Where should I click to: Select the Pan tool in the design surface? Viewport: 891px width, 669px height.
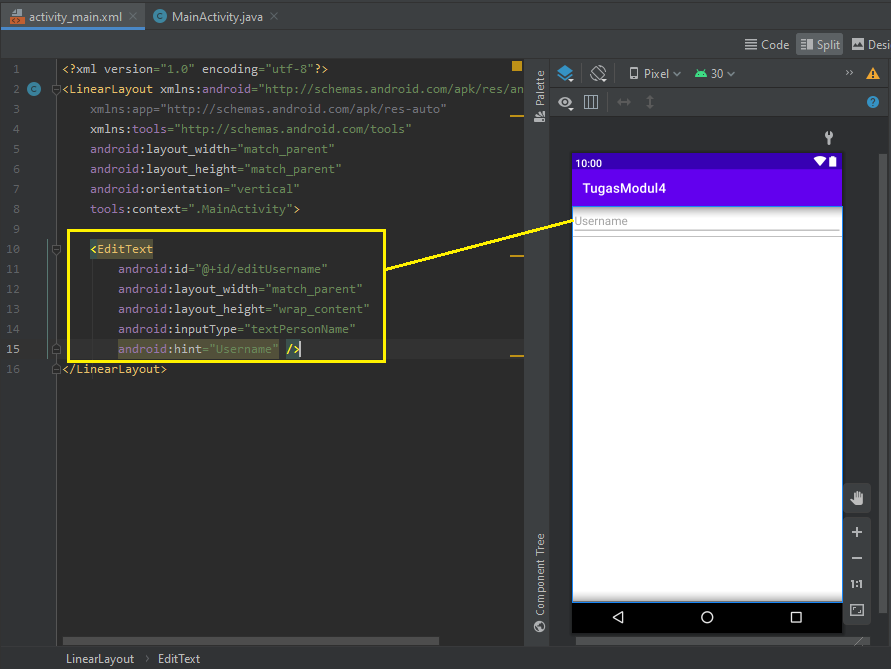pyautogui.click(x=856, y=497)
